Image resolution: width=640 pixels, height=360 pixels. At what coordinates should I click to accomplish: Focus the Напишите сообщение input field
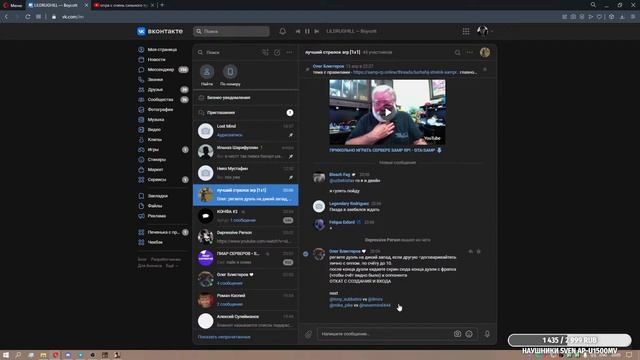click(384, 334)
